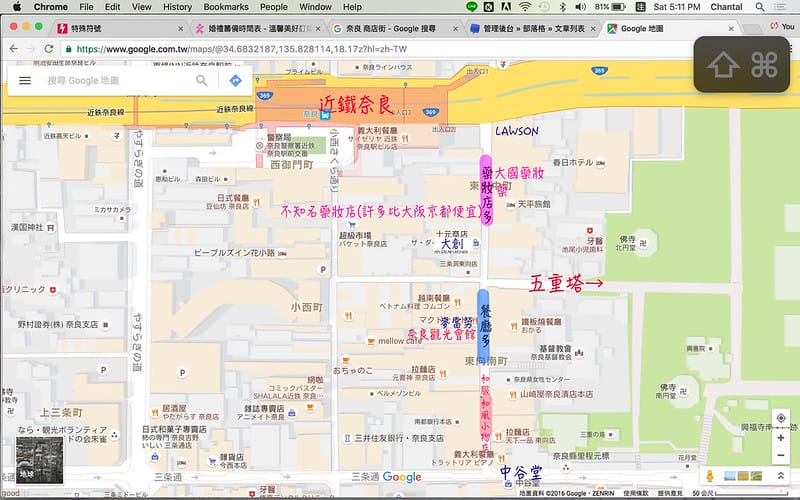Open the File menu
The image size is (800, 500).
tap(86, 7)
